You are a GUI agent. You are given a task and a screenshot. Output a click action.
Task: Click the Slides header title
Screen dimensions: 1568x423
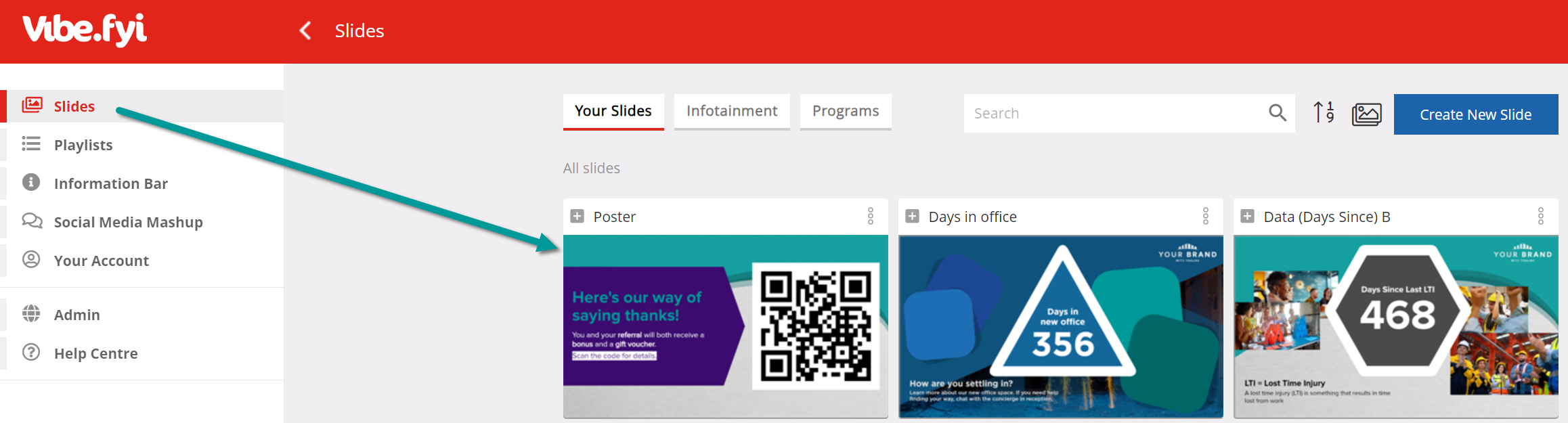[360, 30]
